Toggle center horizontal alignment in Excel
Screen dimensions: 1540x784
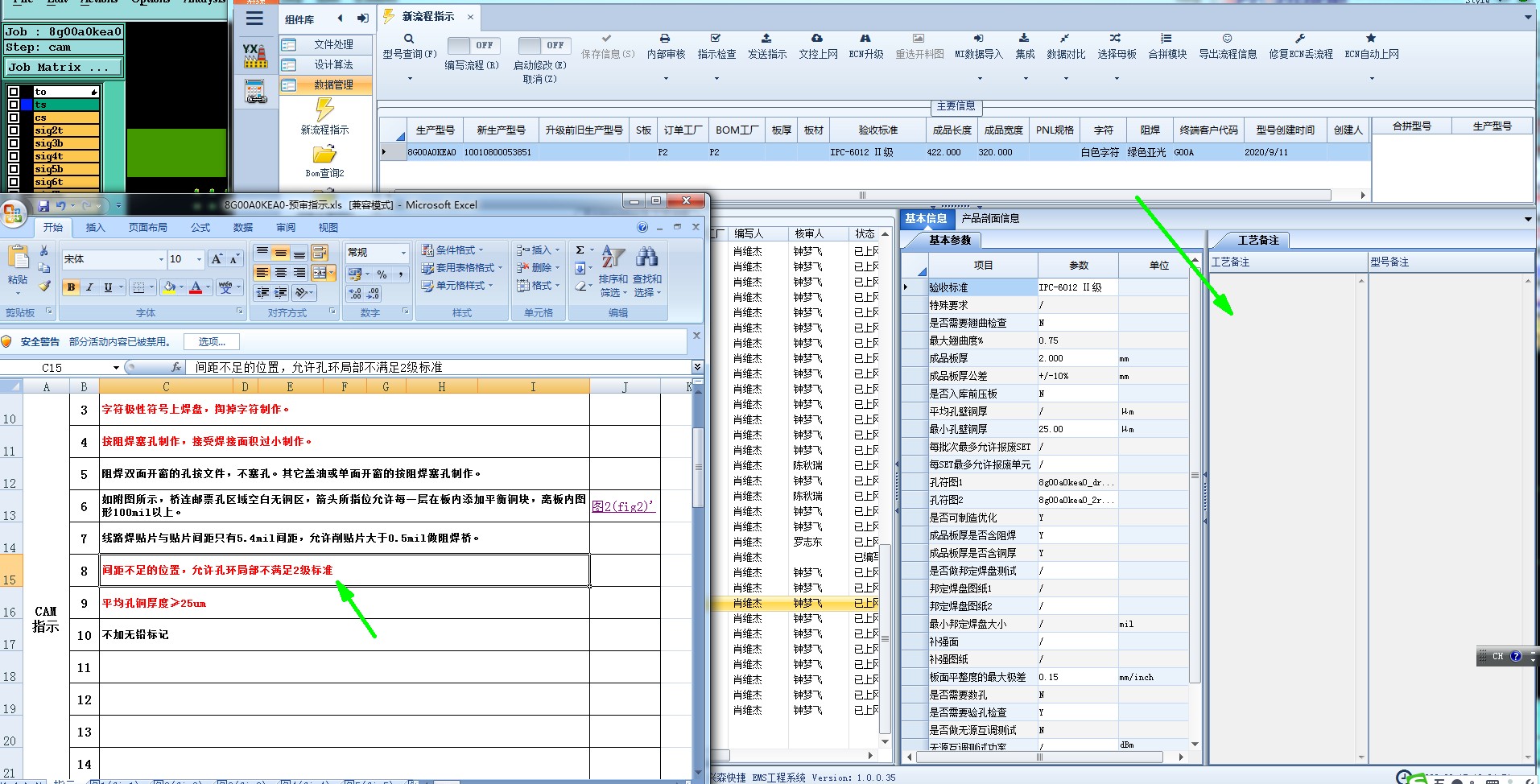point(280,273)
